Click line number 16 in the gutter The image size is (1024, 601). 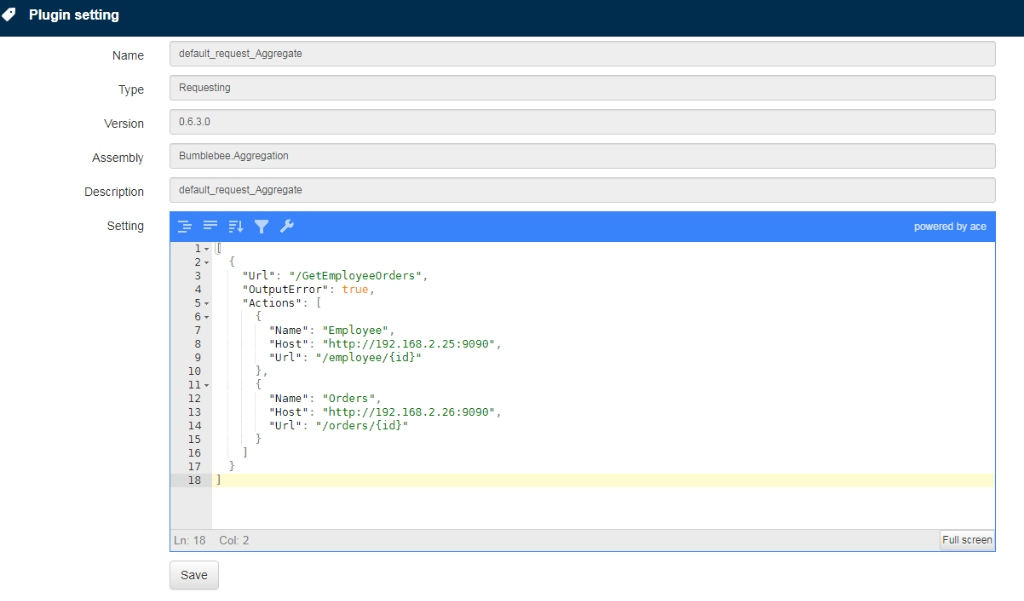click(195, 453)
